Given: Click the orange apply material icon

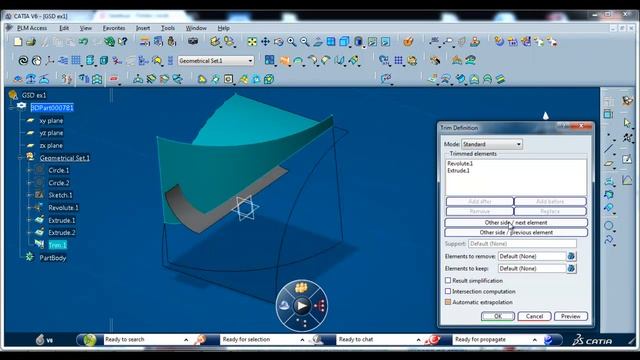Looking at the screenshot, I should pyautogui.click(x=408, y=42).
